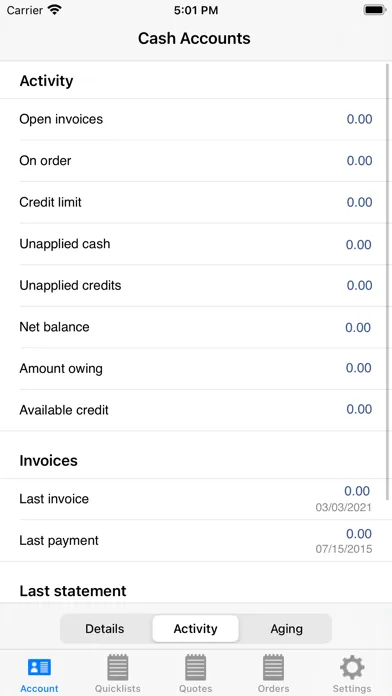The height and width of the screenshot is (696, 392).
Task: Open the Last invoice entry
Action: [x=196, y=499]
